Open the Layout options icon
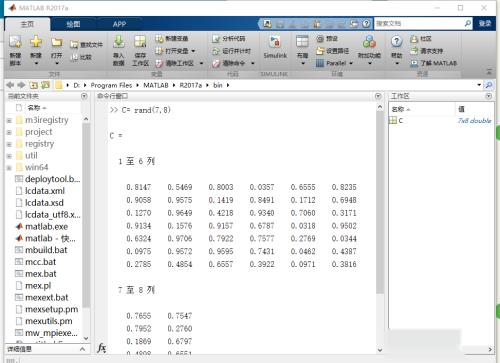500x363 pixels. pyautogui.click(x=302, y=42)
